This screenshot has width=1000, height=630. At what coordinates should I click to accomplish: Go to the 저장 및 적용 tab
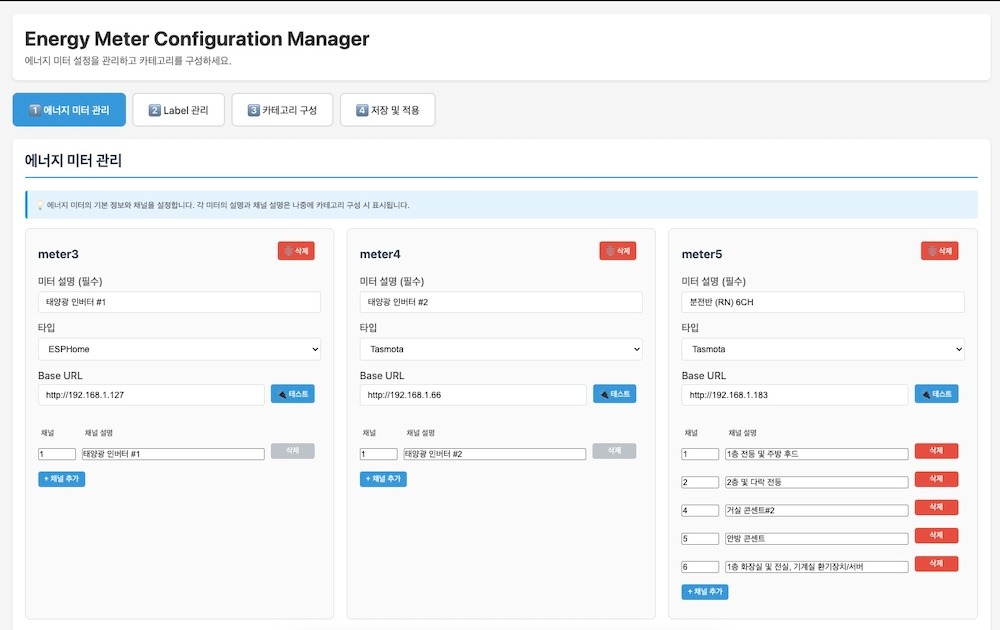387,110
